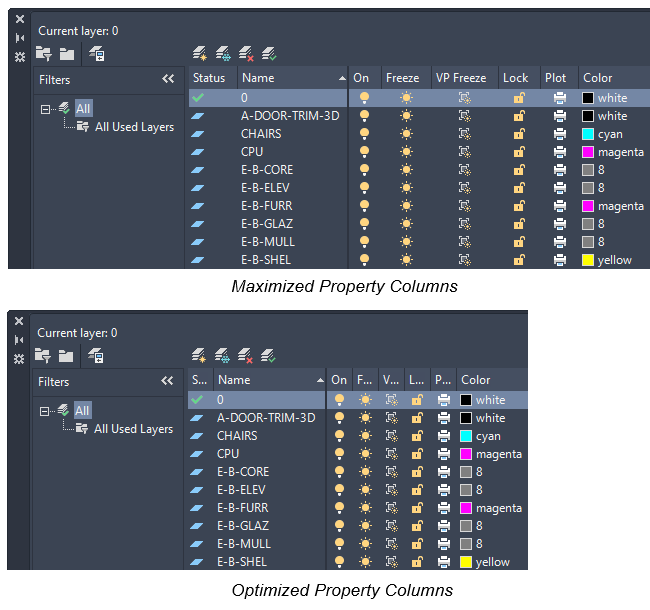Click On column header in upper panel
The height and width of the screenshot is (610, 650).
[365, 78]
